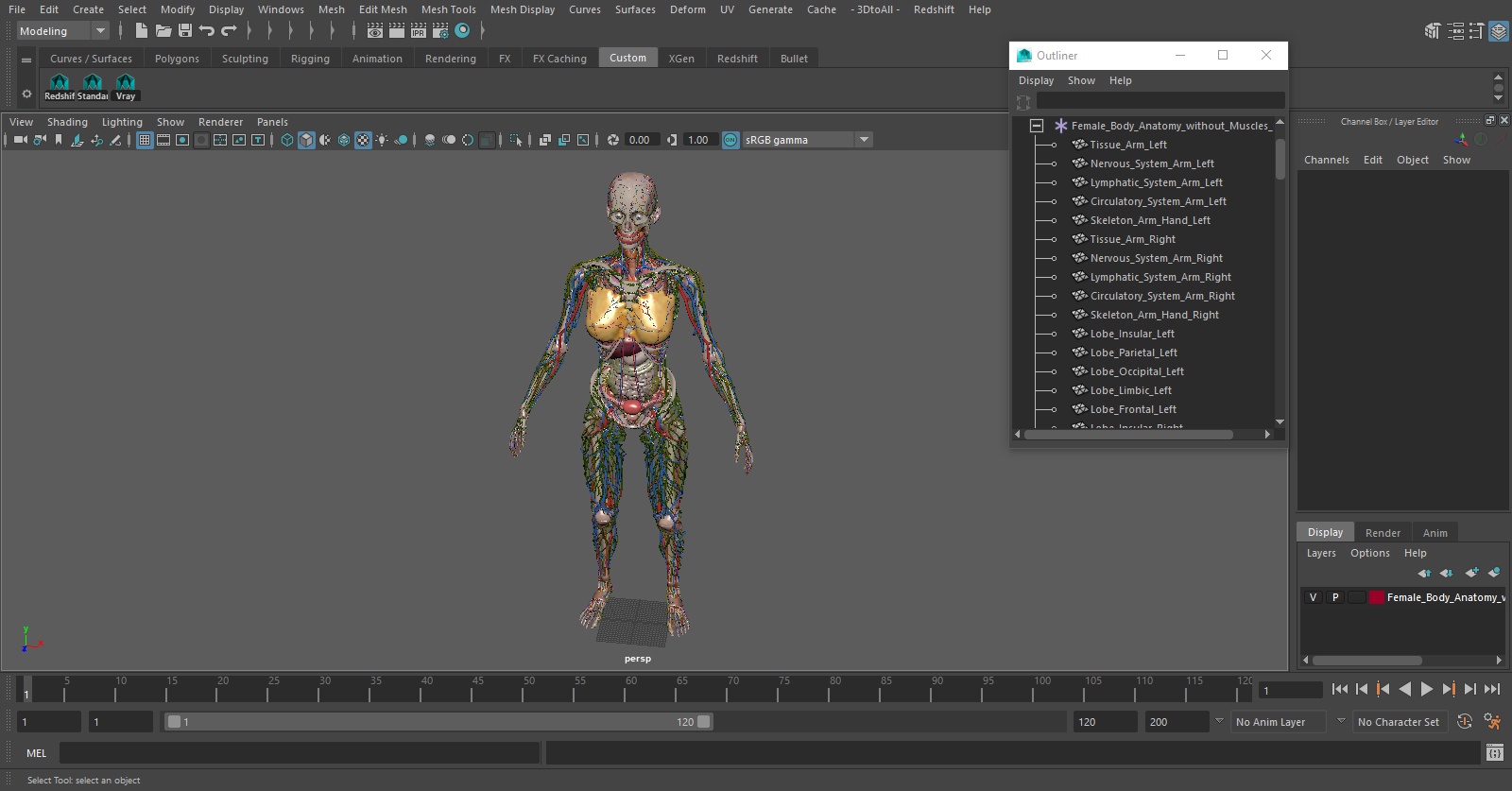Image resolution: width=1512 pixels, height=791 pixels.
Task: Toggle the Textured checker display icon
Action: tap(363, 140)
